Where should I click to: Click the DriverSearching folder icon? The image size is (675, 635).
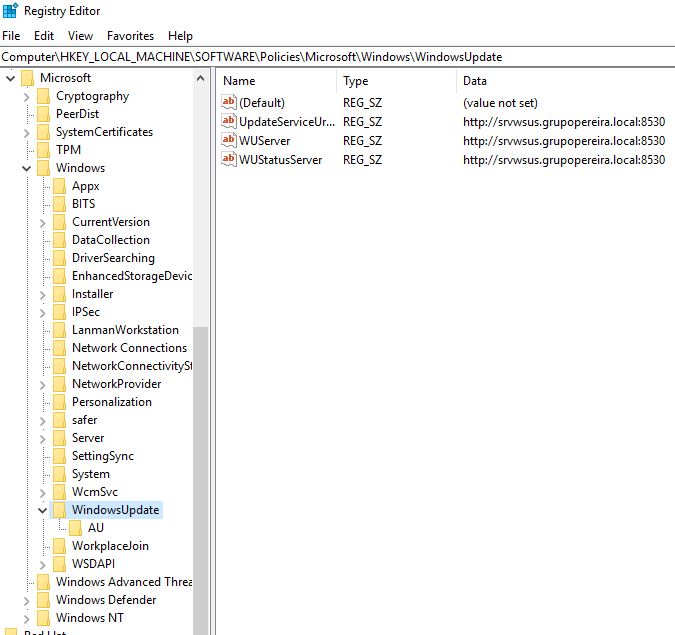pos(59,258)
